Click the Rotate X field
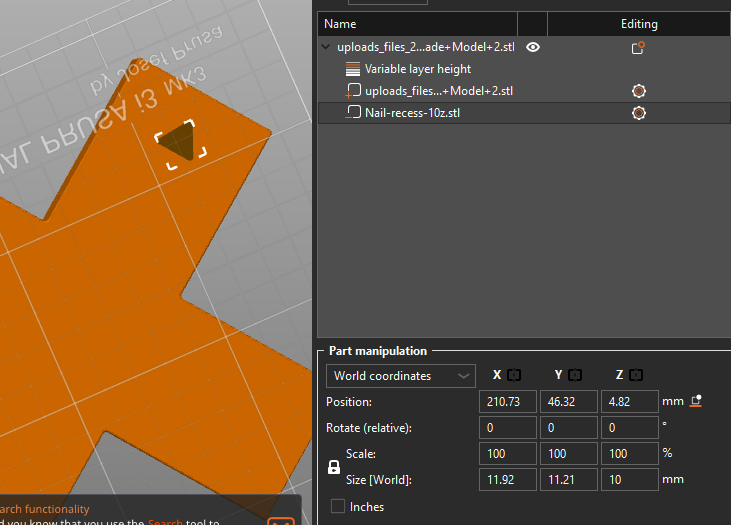This screenshot has width=731, height=525. 508,428
